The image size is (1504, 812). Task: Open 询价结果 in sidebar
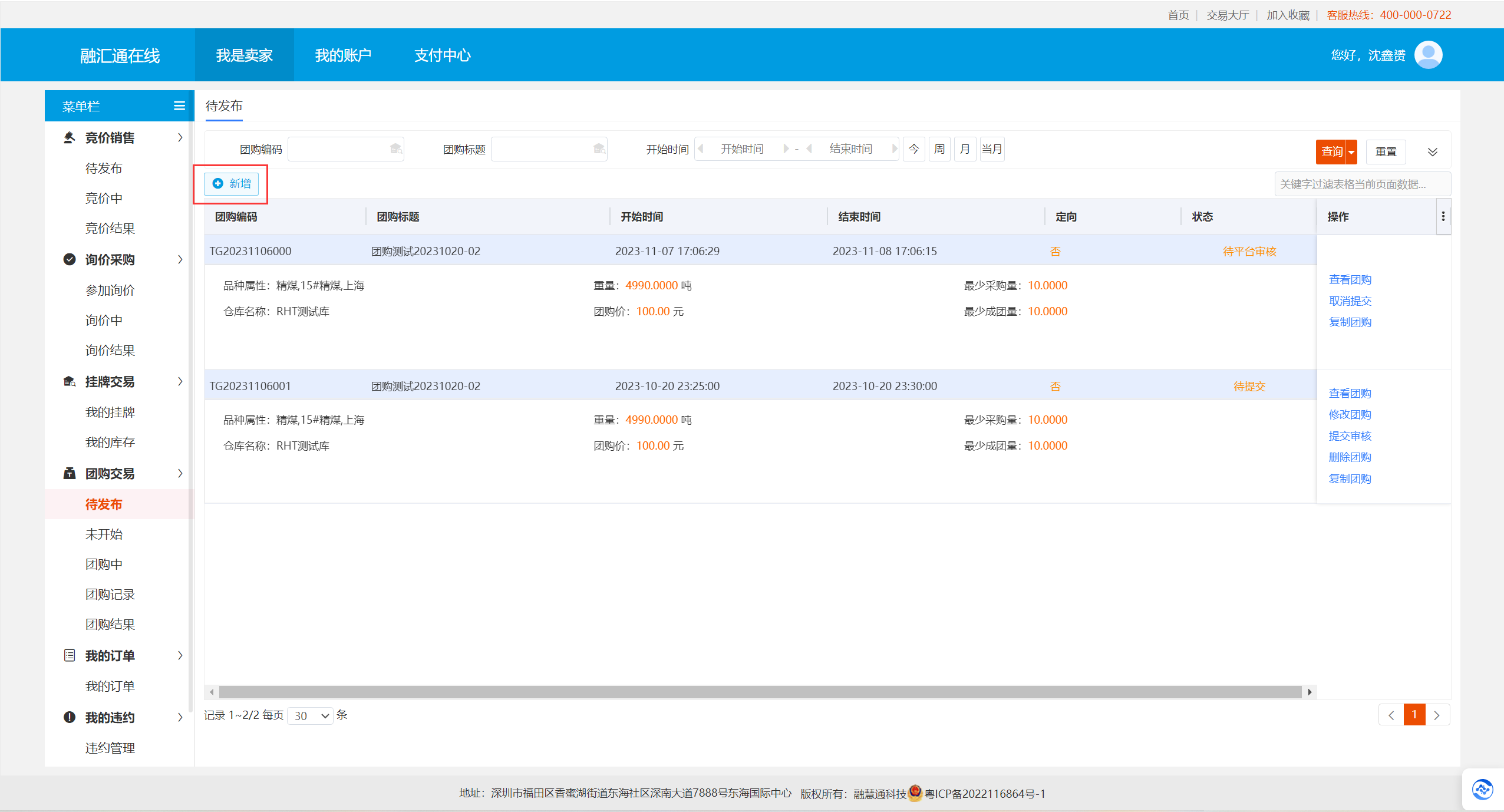110,350
